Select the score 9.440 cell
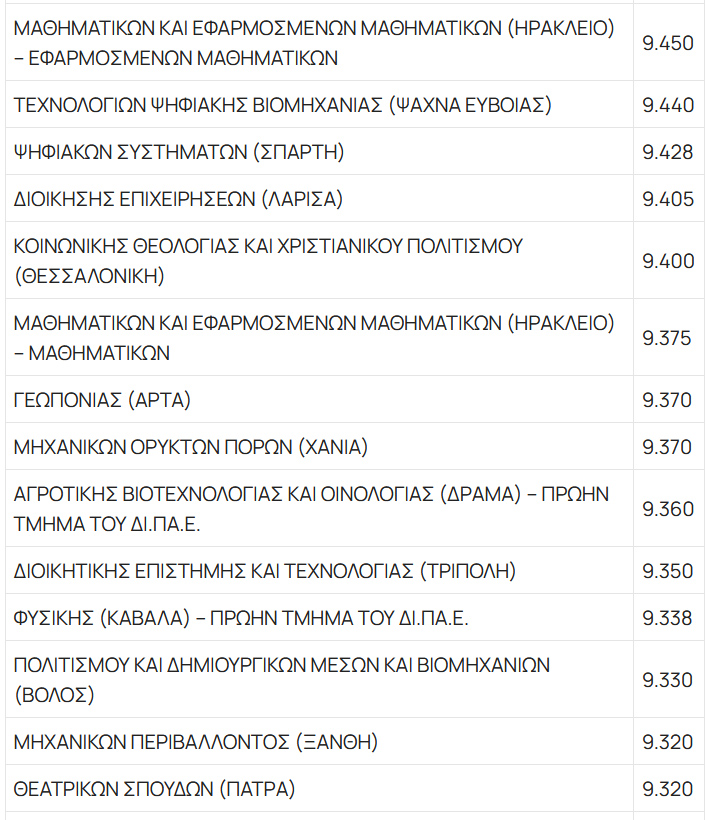 click(668, 105)
